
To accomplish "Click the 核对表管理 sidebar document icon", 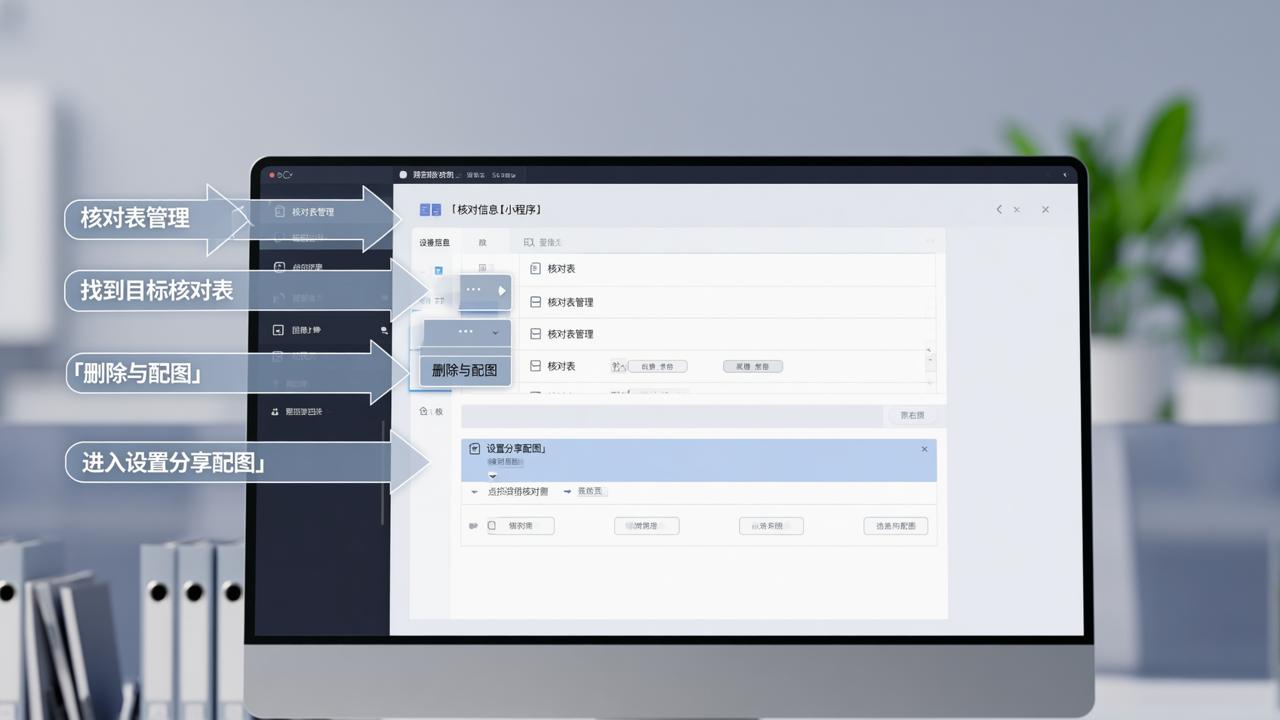I will 279,212.
